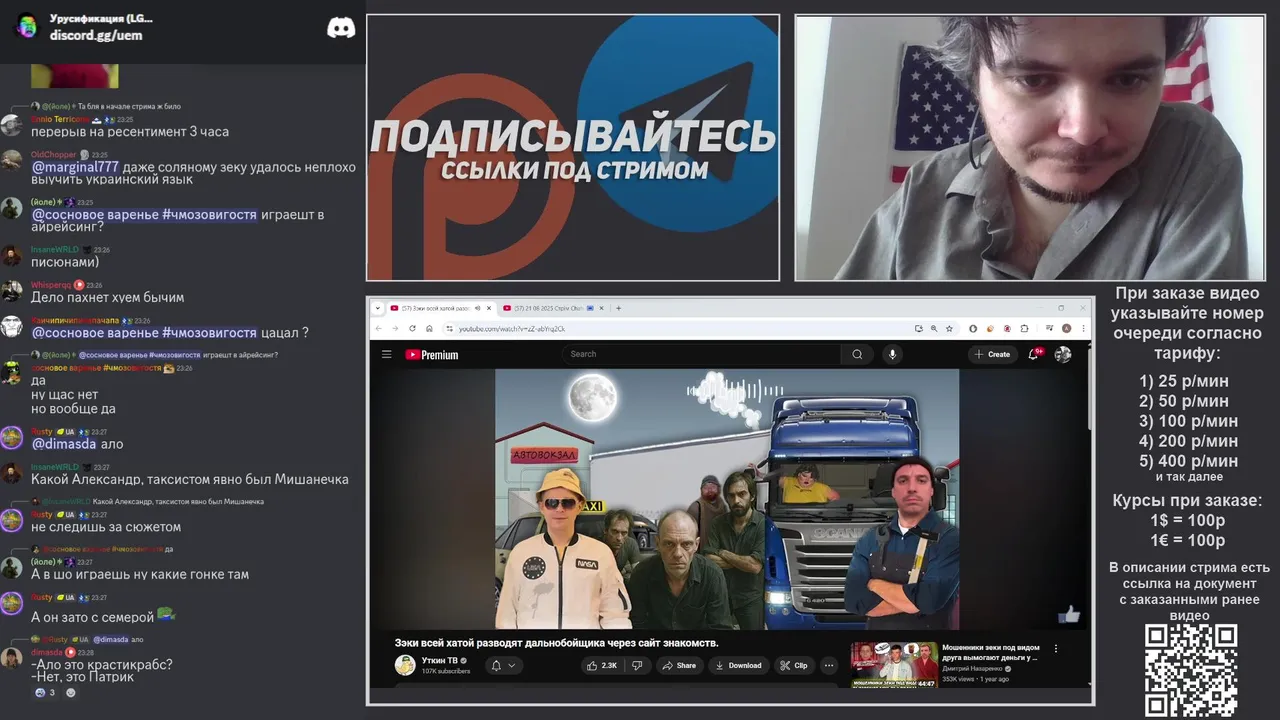
Task: Expand the browser tab search chevron
Action: [377, 308]
